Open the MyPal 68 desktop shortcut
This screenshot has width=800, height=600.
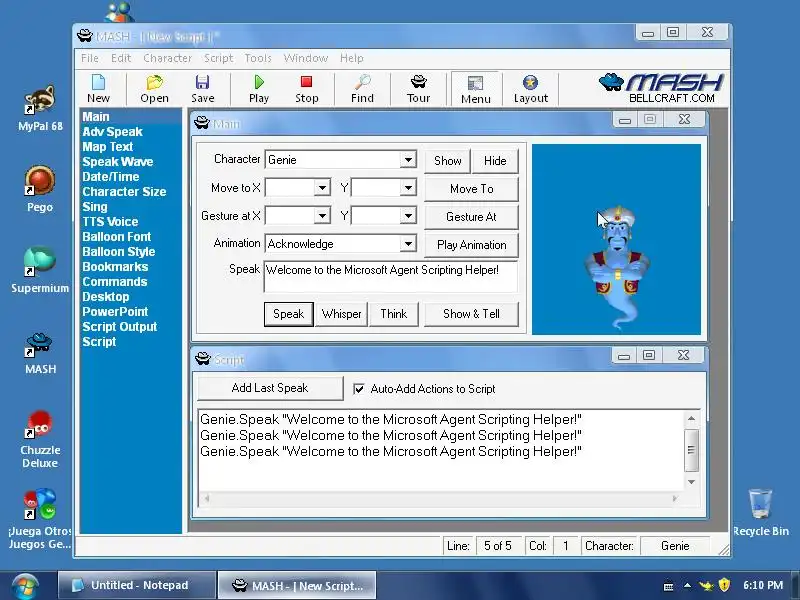[40, 109]
